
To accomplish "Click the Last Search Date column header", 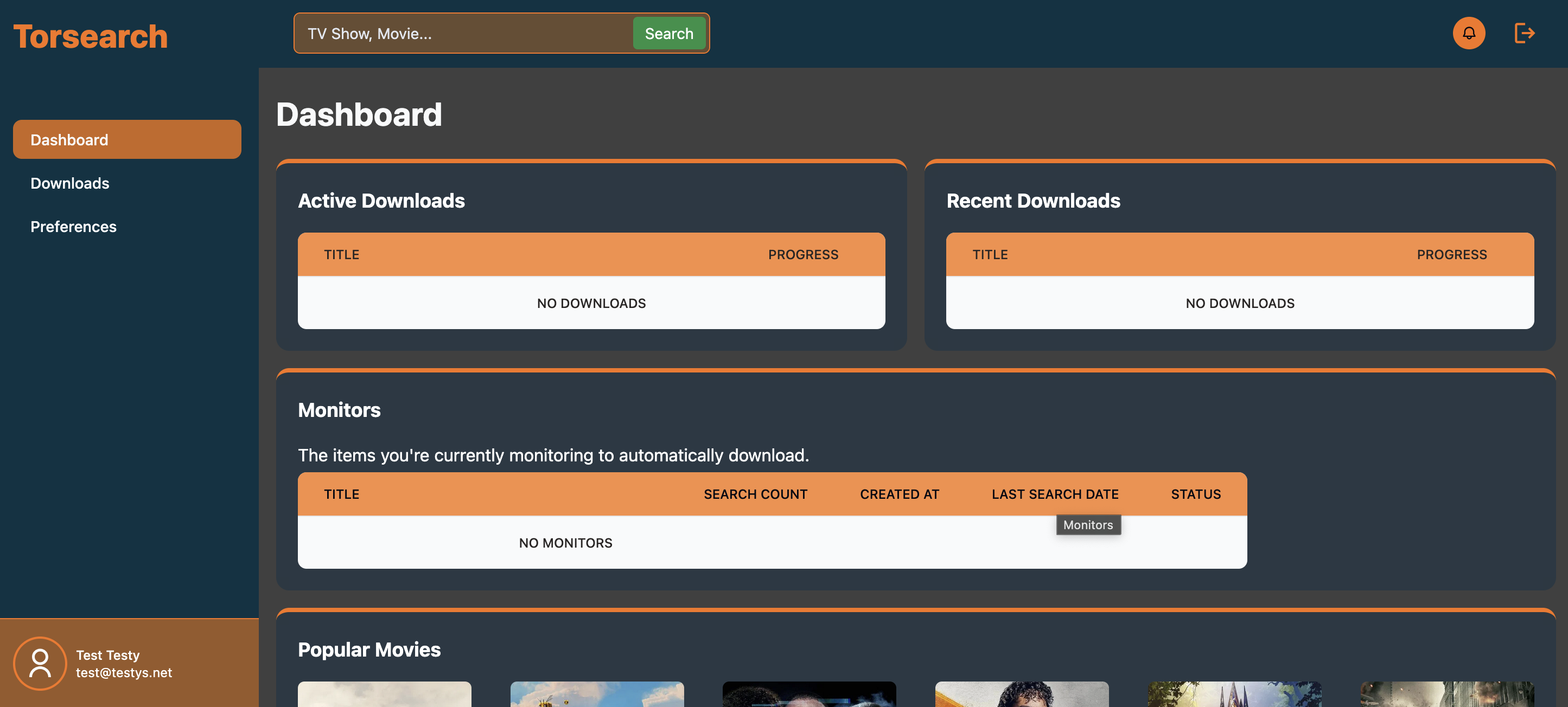I will (x=1054, y=494).
